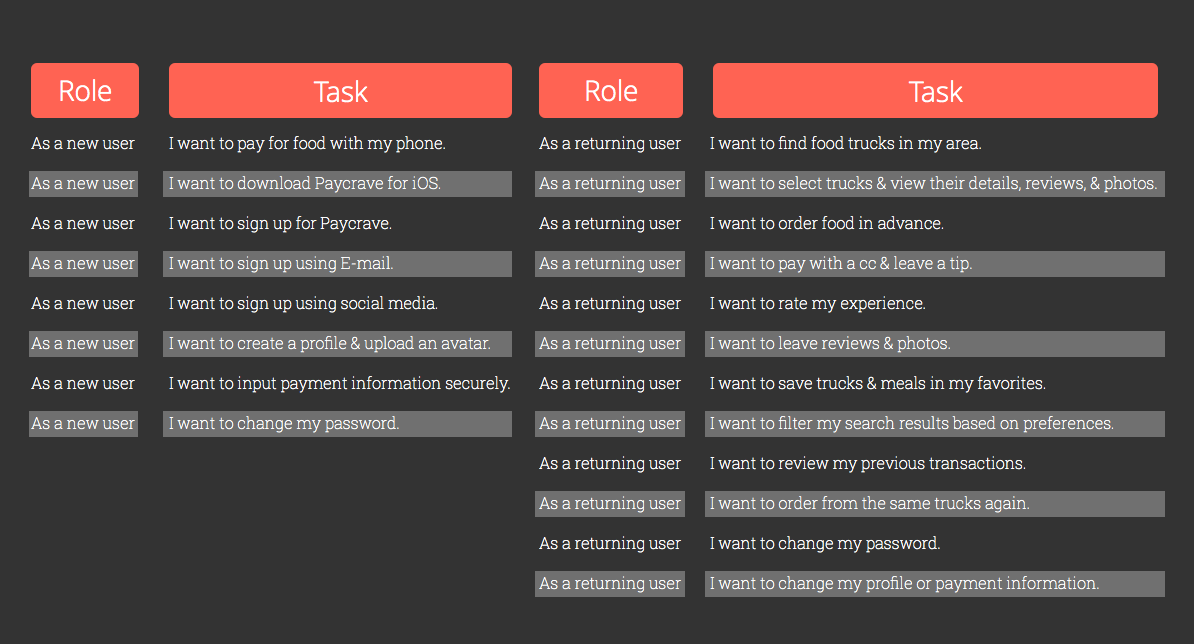1194x644 pixels.
Task: Select 'pay with a cc & leave a tip' row
Action: [x=935, y=263]
